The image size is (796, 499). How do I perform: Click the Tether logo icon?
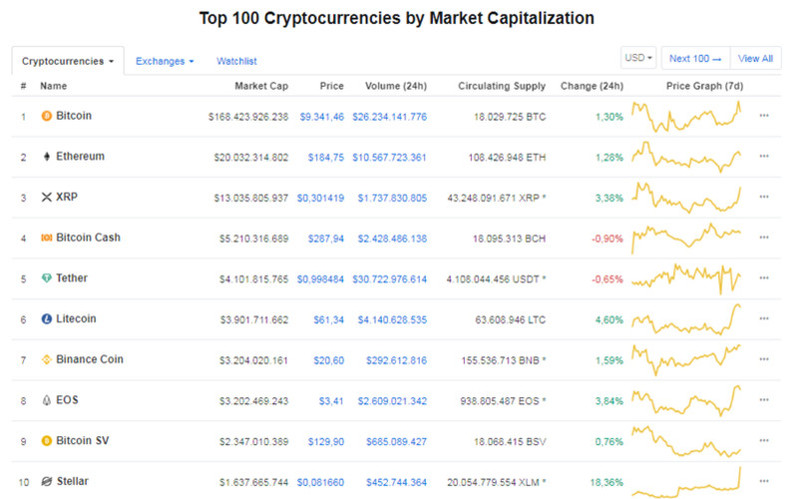46,278
